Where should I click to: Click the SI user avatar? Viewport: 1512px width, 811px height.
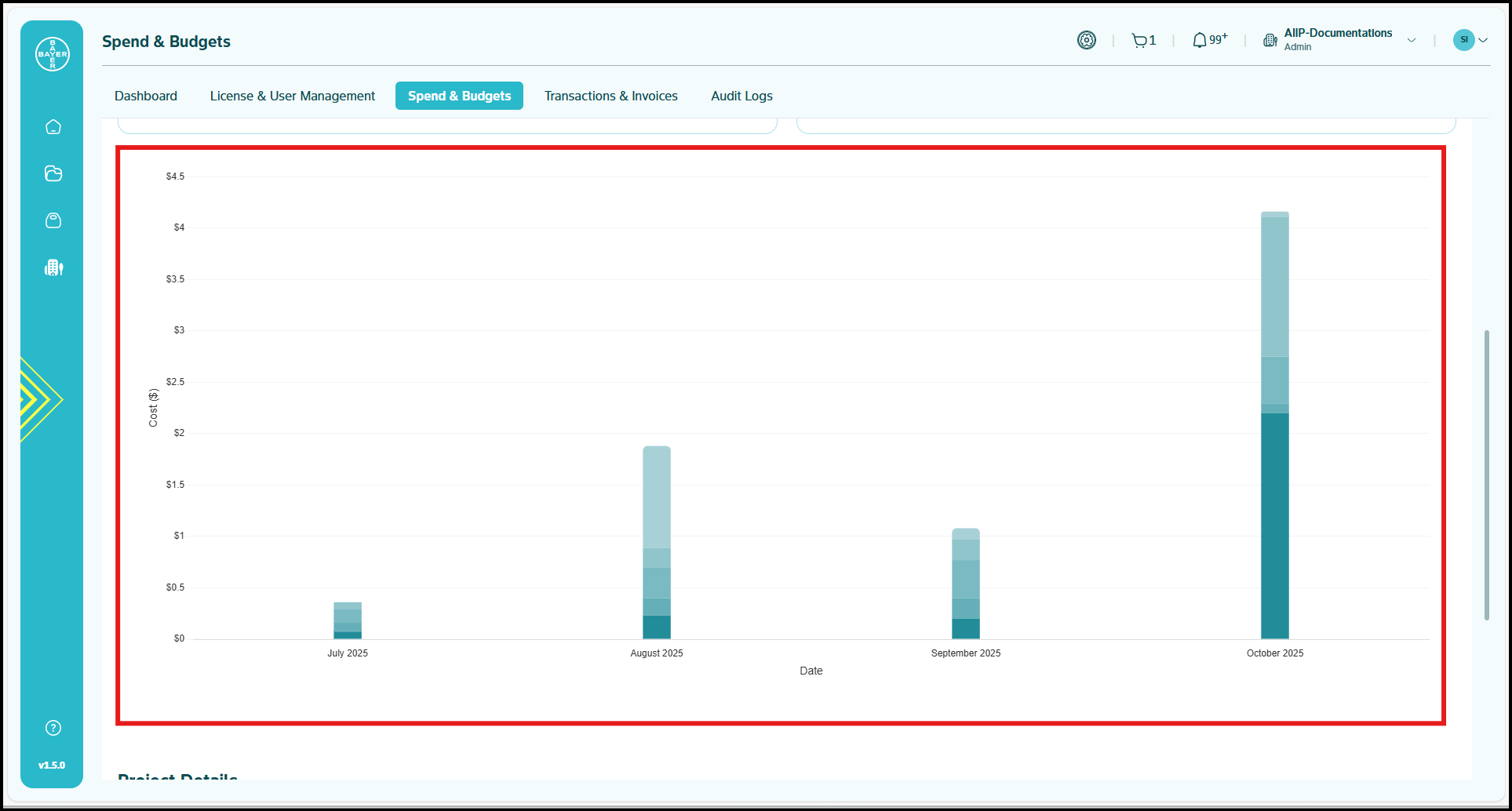pos(1463,40)
